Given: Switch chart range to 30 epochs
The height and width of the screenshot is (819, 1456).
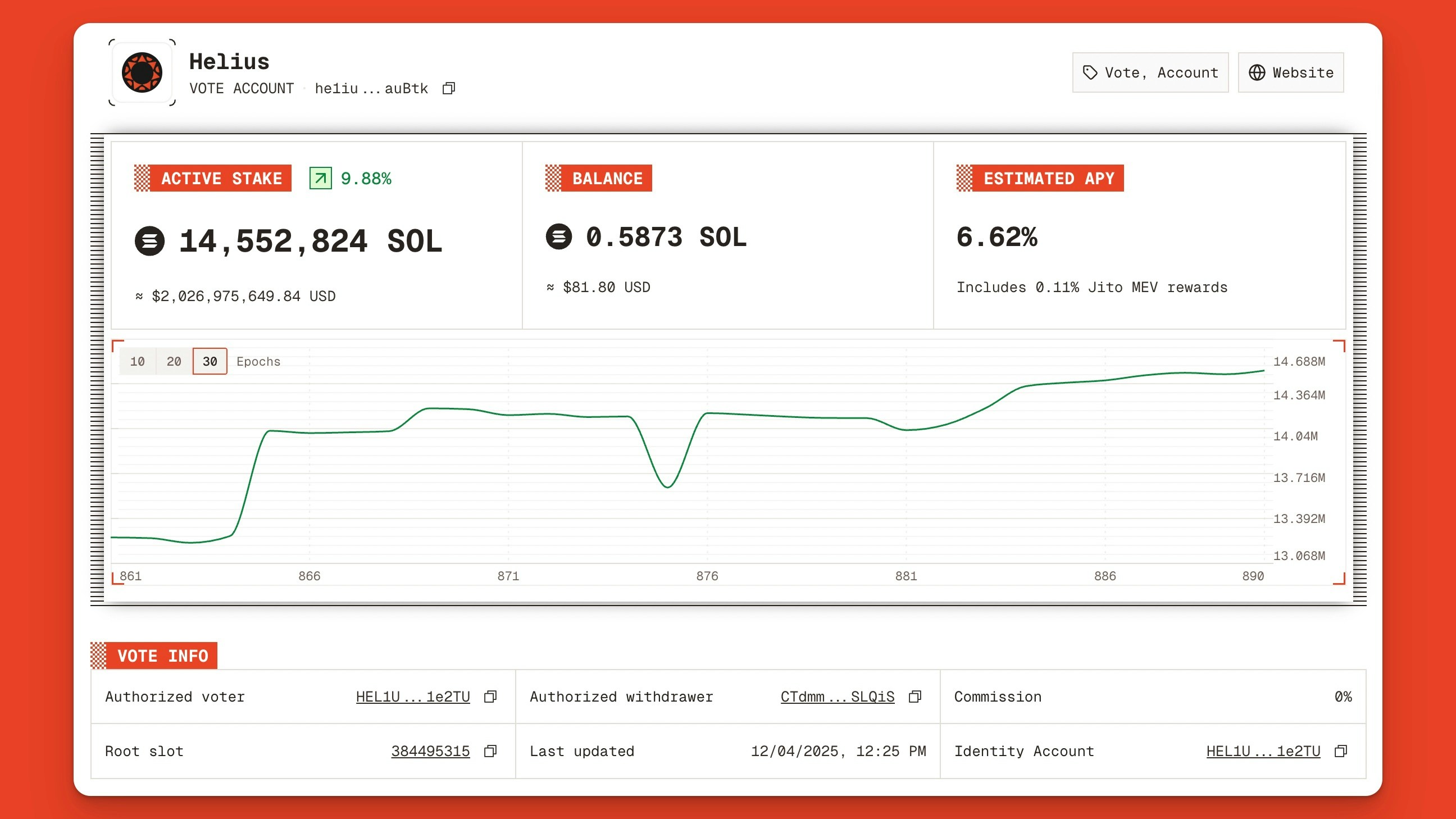Looking at the screenshot, I should 210,361.
